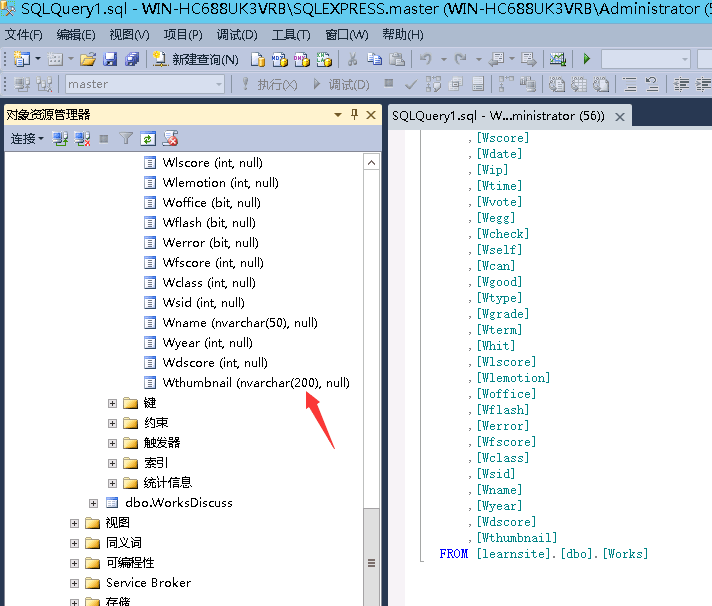Click the green Start debugging arrow
Screen dimensions: 712x606
[587, 60]
